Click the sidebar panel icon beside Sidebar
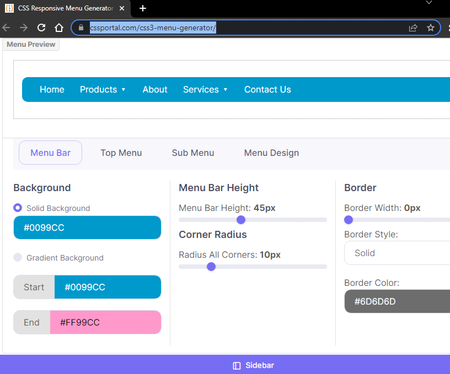The width and height of the screenshot is (450, 374). [237, 366]
